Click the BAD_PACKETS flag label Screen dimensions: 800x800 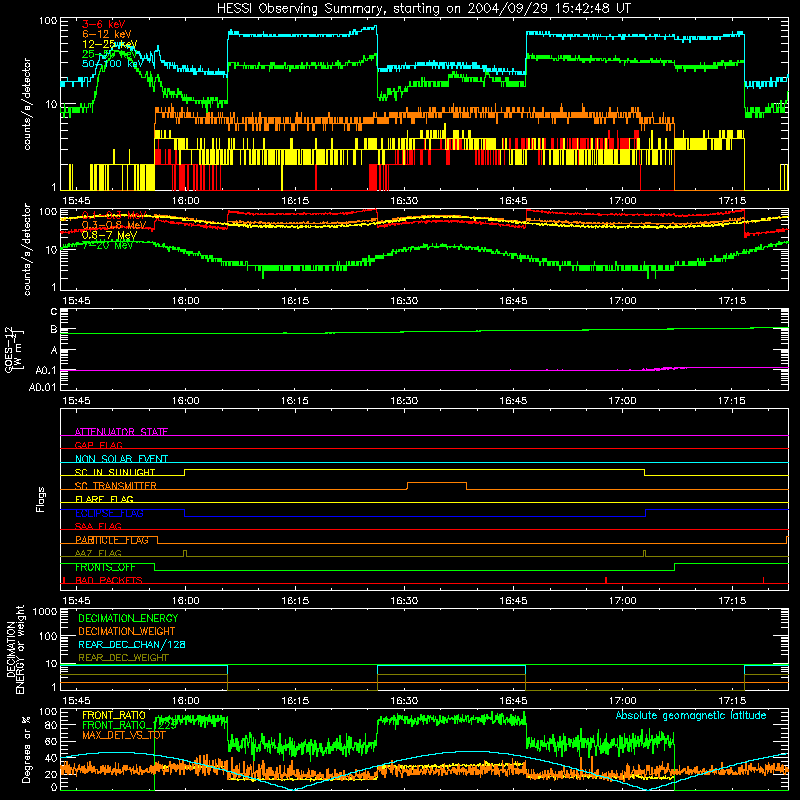pos(109,581)
